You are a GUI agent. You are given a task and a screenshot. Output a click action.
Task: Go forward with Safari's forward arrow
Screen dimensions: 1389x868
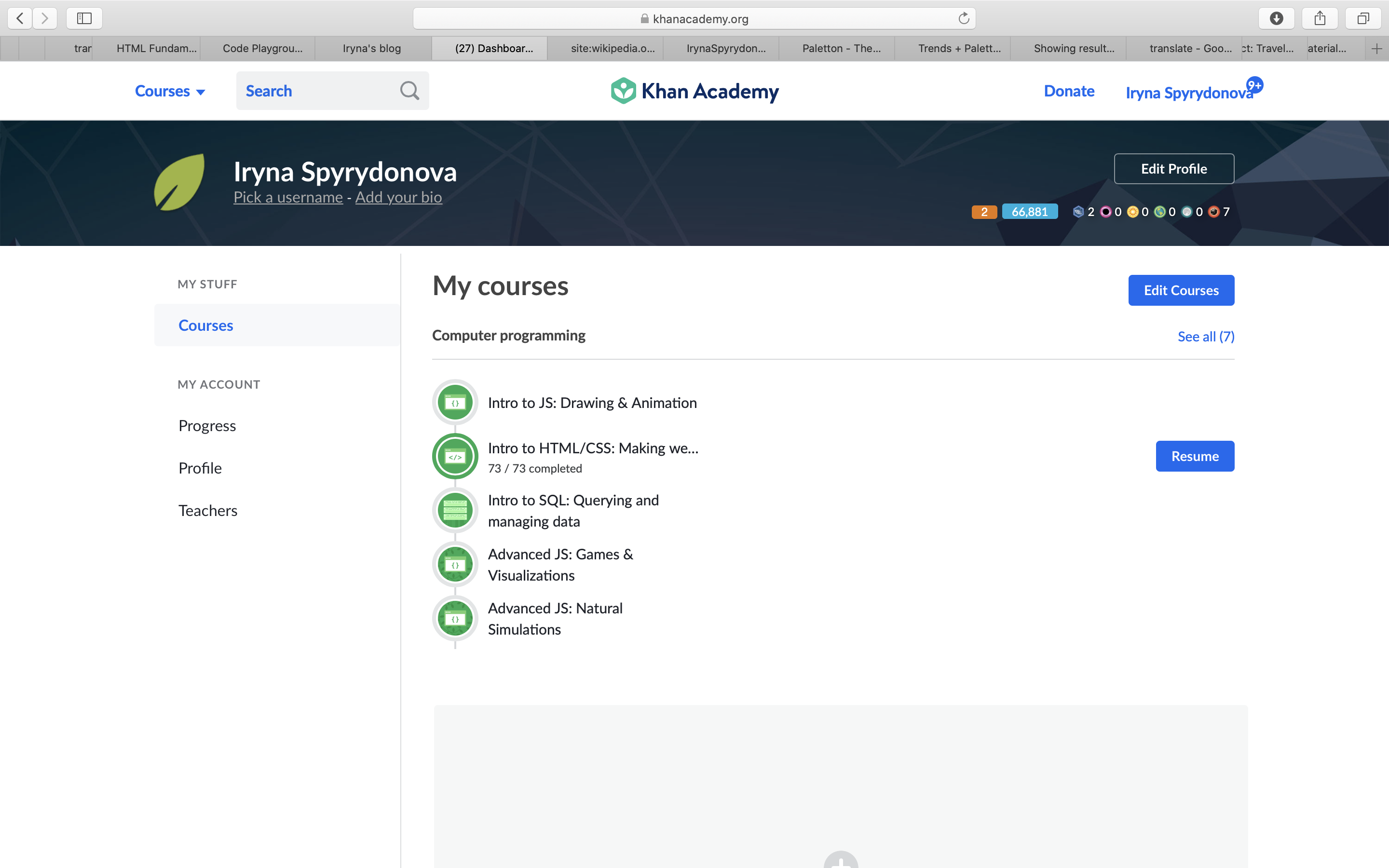[45, 18]
